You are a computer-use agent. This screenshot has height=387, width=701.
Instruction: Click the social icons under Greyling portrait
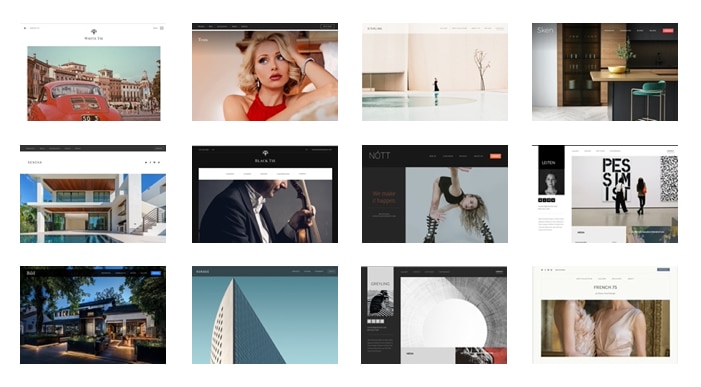(376, 321)
